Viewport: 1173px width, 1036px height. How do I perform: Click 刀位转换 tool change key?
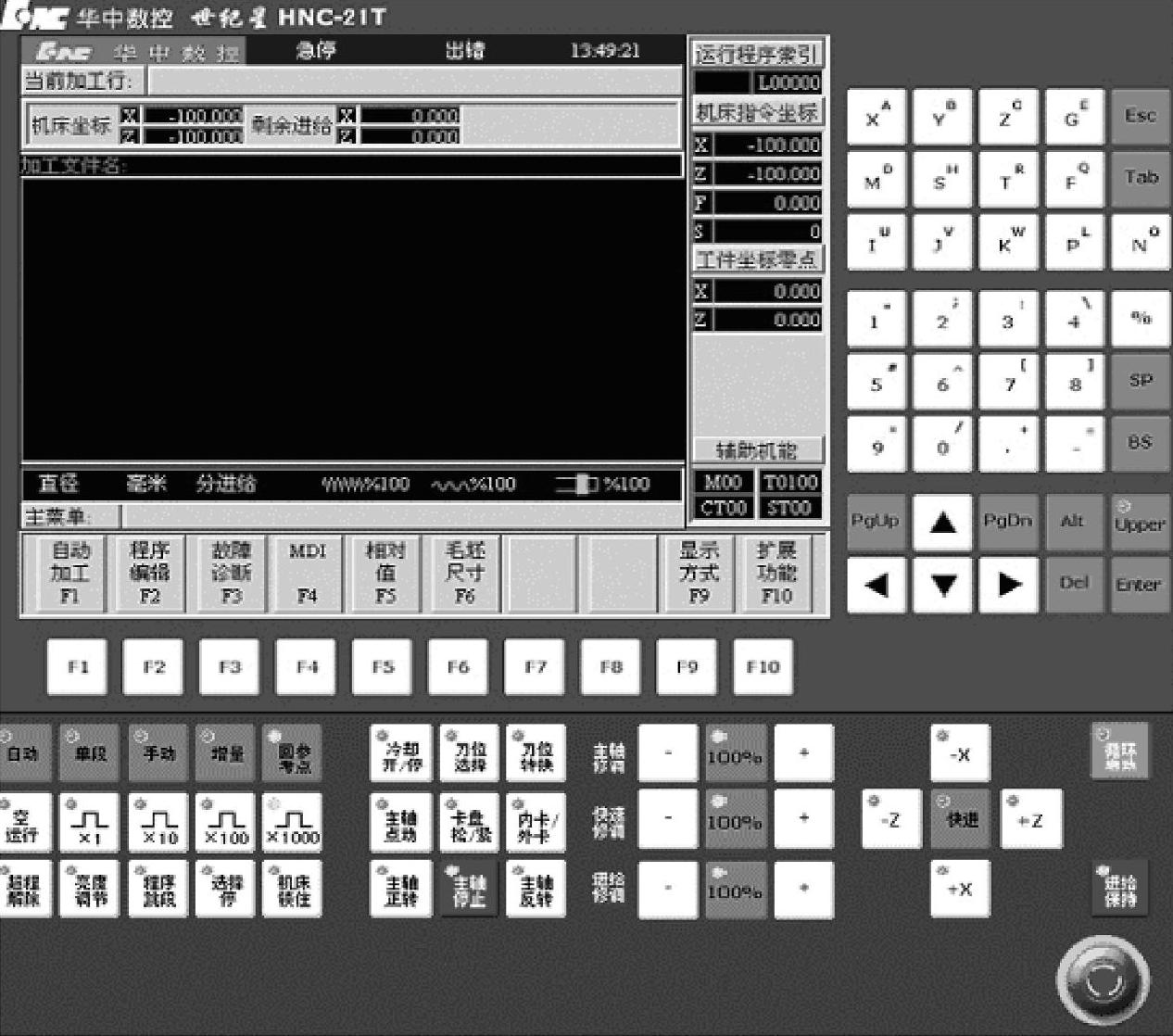pyautogui.click(x=536, y=753)
